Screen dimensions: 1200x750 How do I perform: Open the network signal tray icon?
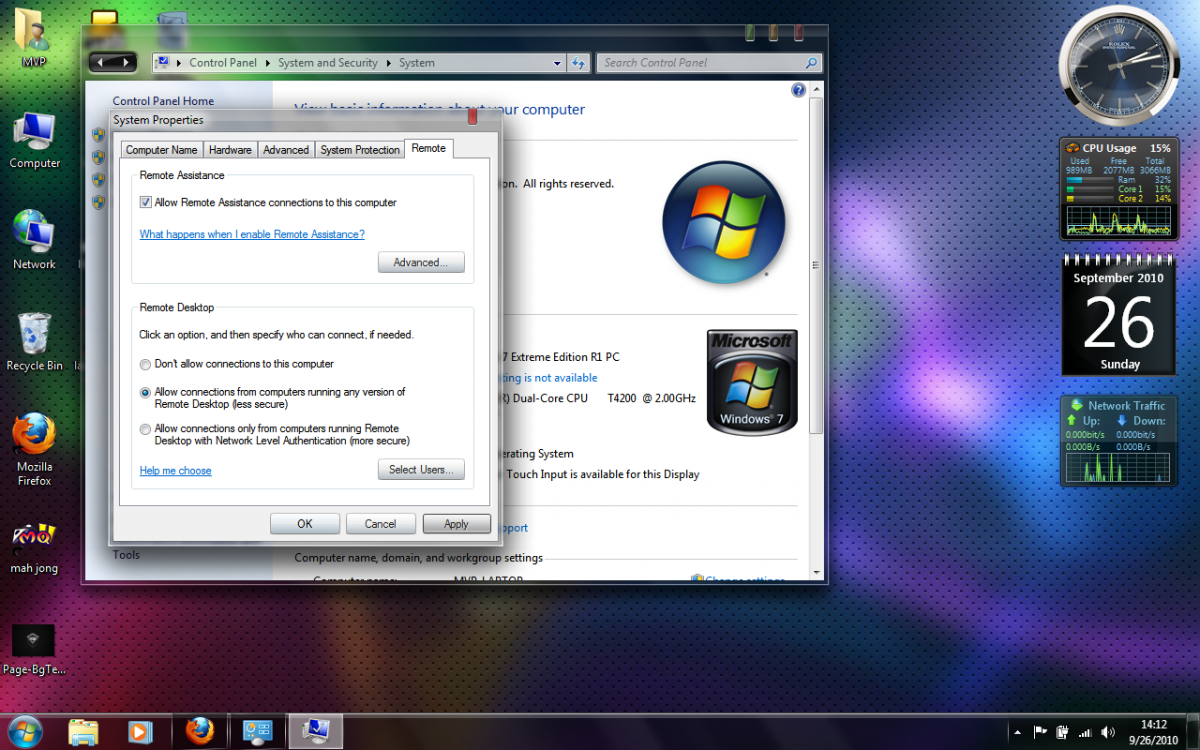(1085, 732)
